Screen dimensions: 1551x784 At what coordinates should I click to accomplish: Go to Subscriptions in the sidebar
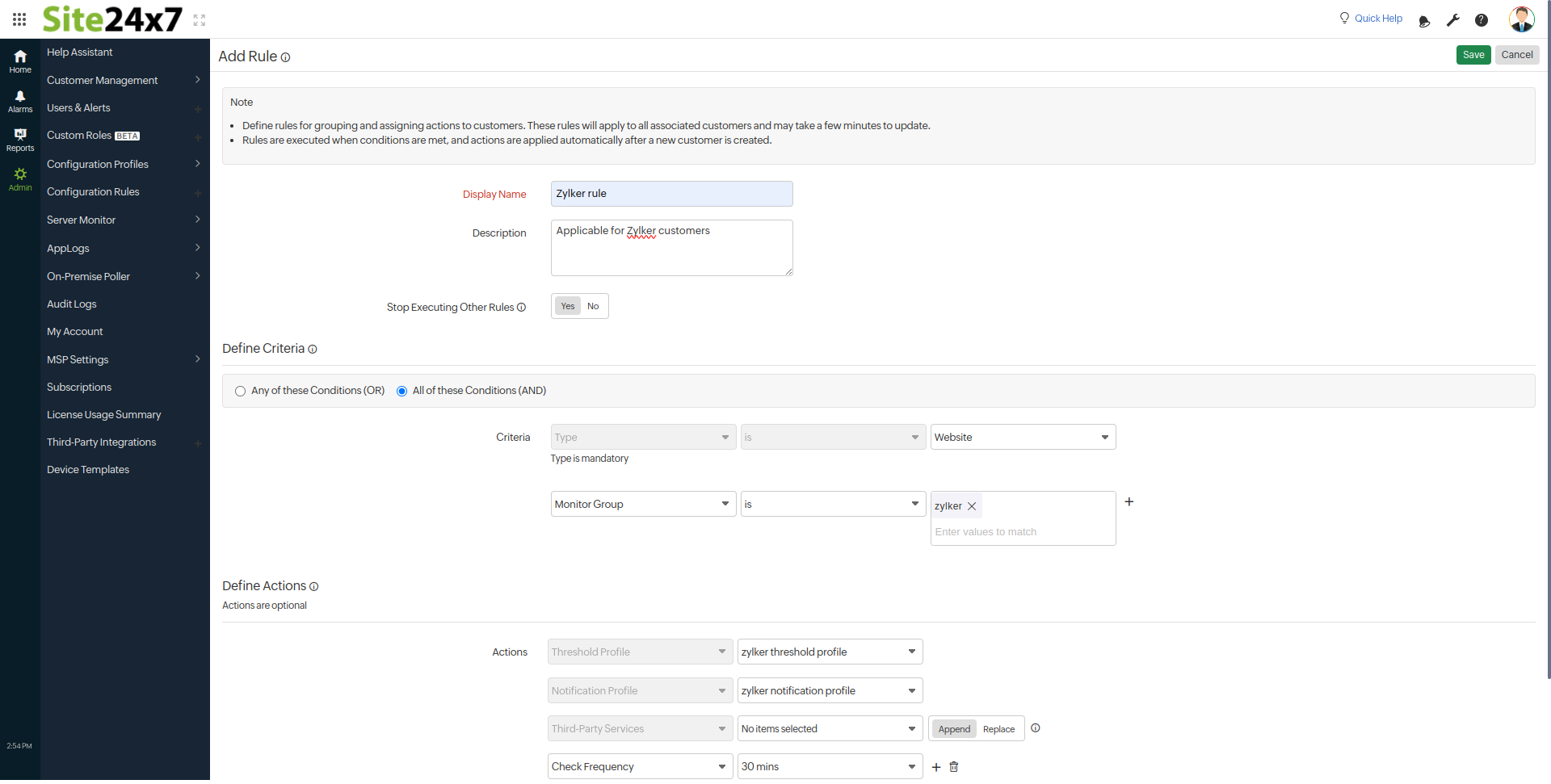(x=78, y=387)
